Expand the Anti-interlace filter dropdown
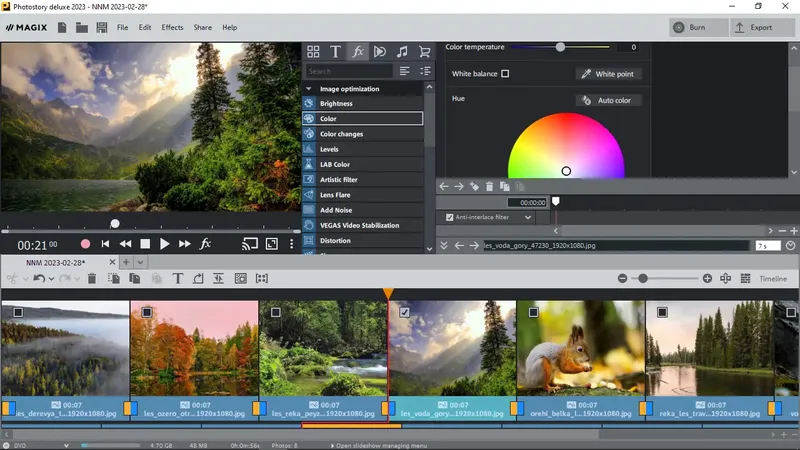Screen dimensions: 800x450 tap(527, 217)
